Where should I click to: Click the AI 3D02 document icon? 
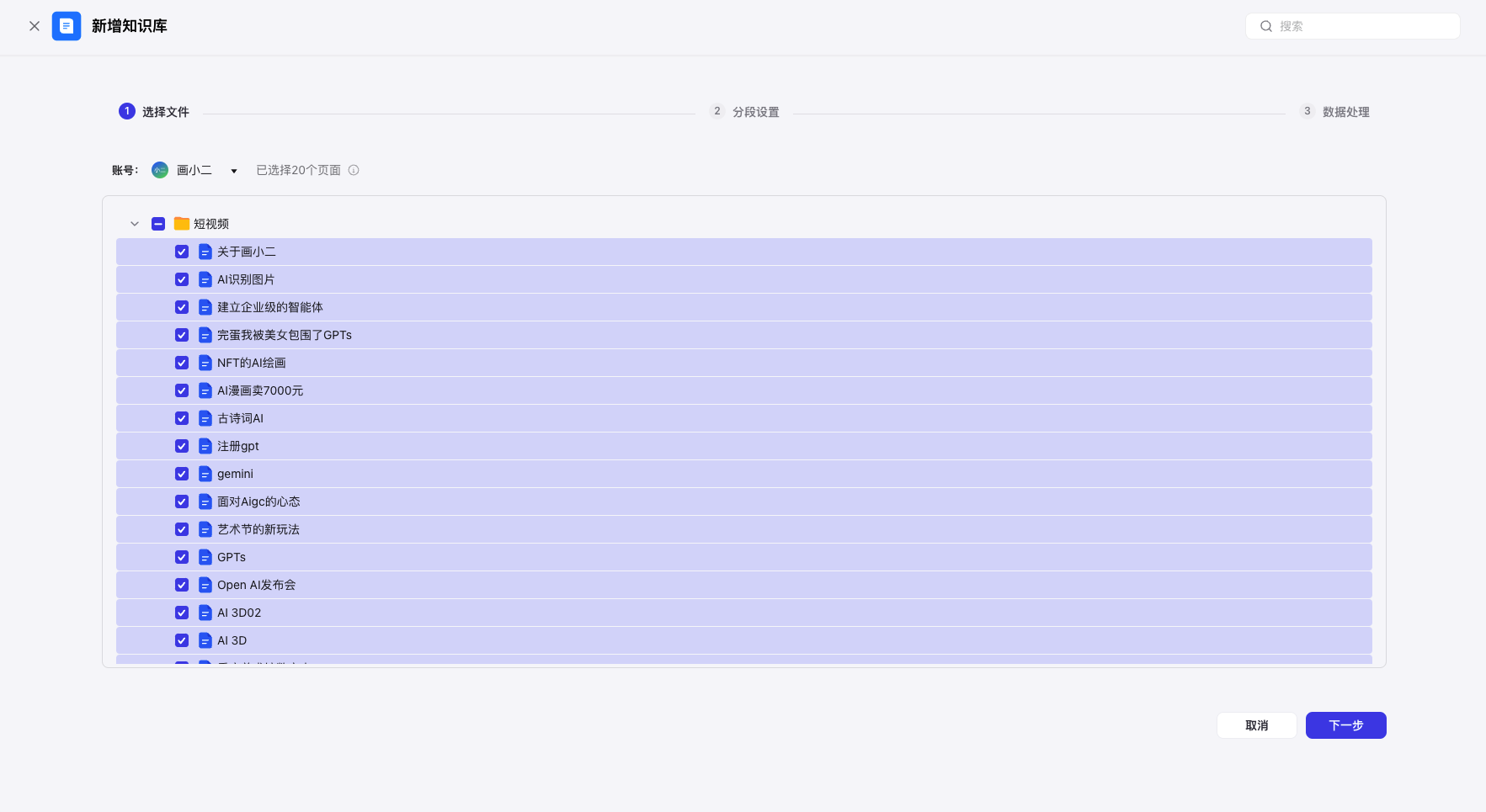pyautogui.click(x=205, y=613)
